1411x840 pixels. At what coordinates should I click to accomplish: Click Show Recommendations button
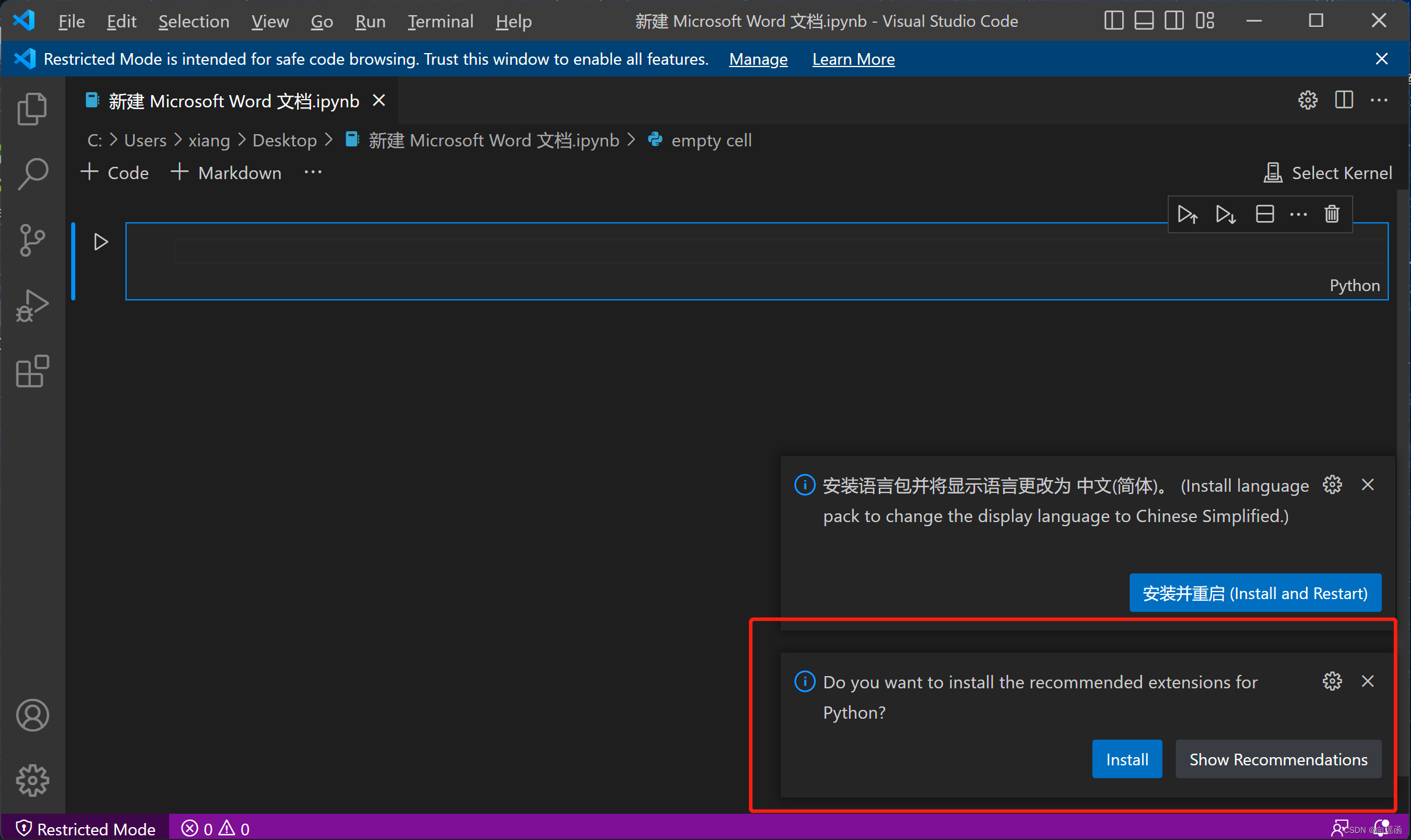point(1278,759)
